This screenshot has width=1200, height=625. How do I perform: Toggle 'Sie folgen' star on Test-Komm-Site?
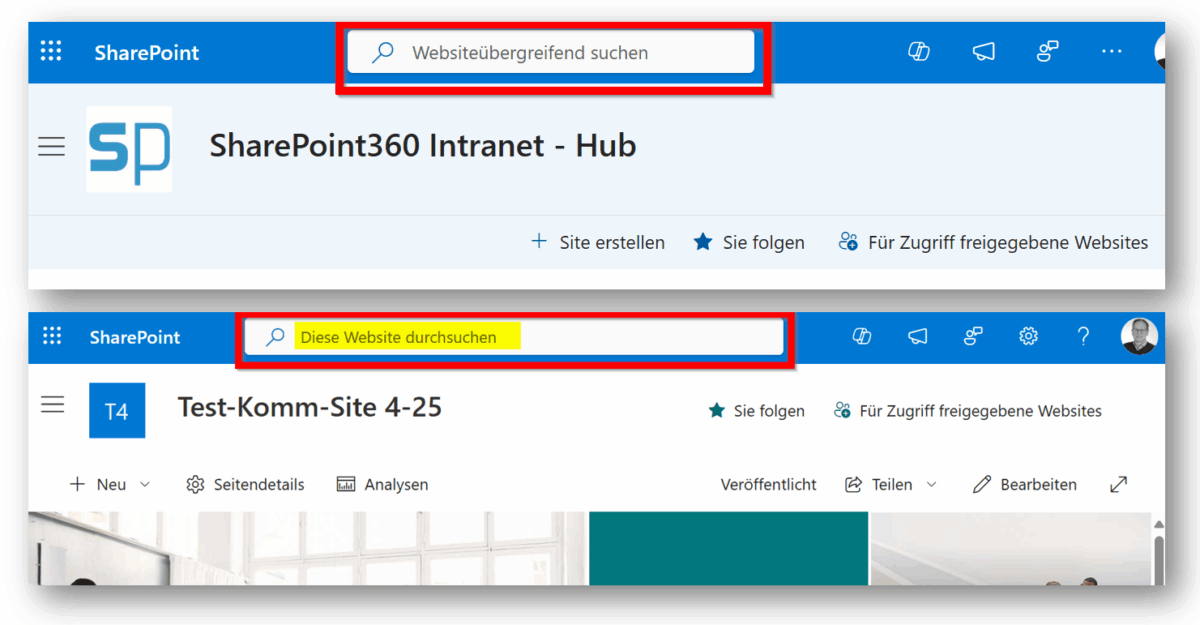click(756, 411)
